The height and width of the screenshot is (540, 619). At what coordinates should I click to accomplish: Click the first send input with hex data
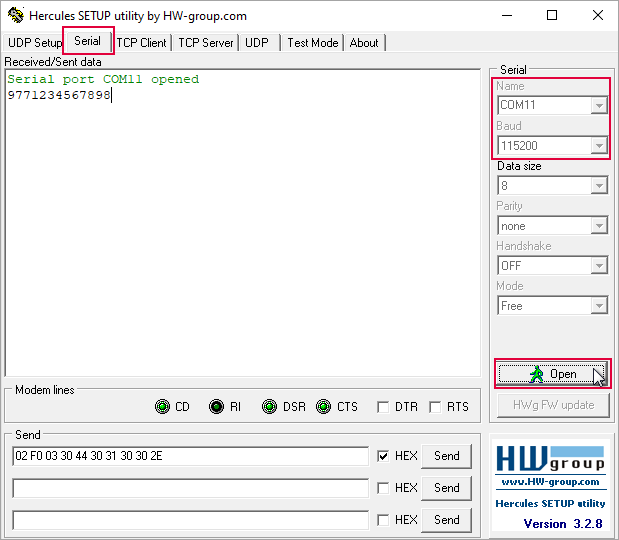191,456
